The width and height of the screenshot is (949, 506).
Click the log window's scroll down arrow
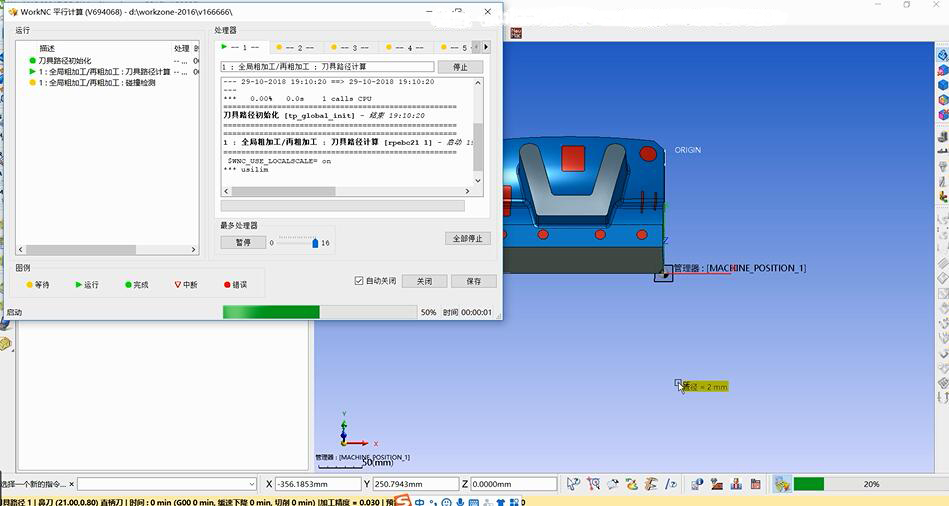click(478, 180)
